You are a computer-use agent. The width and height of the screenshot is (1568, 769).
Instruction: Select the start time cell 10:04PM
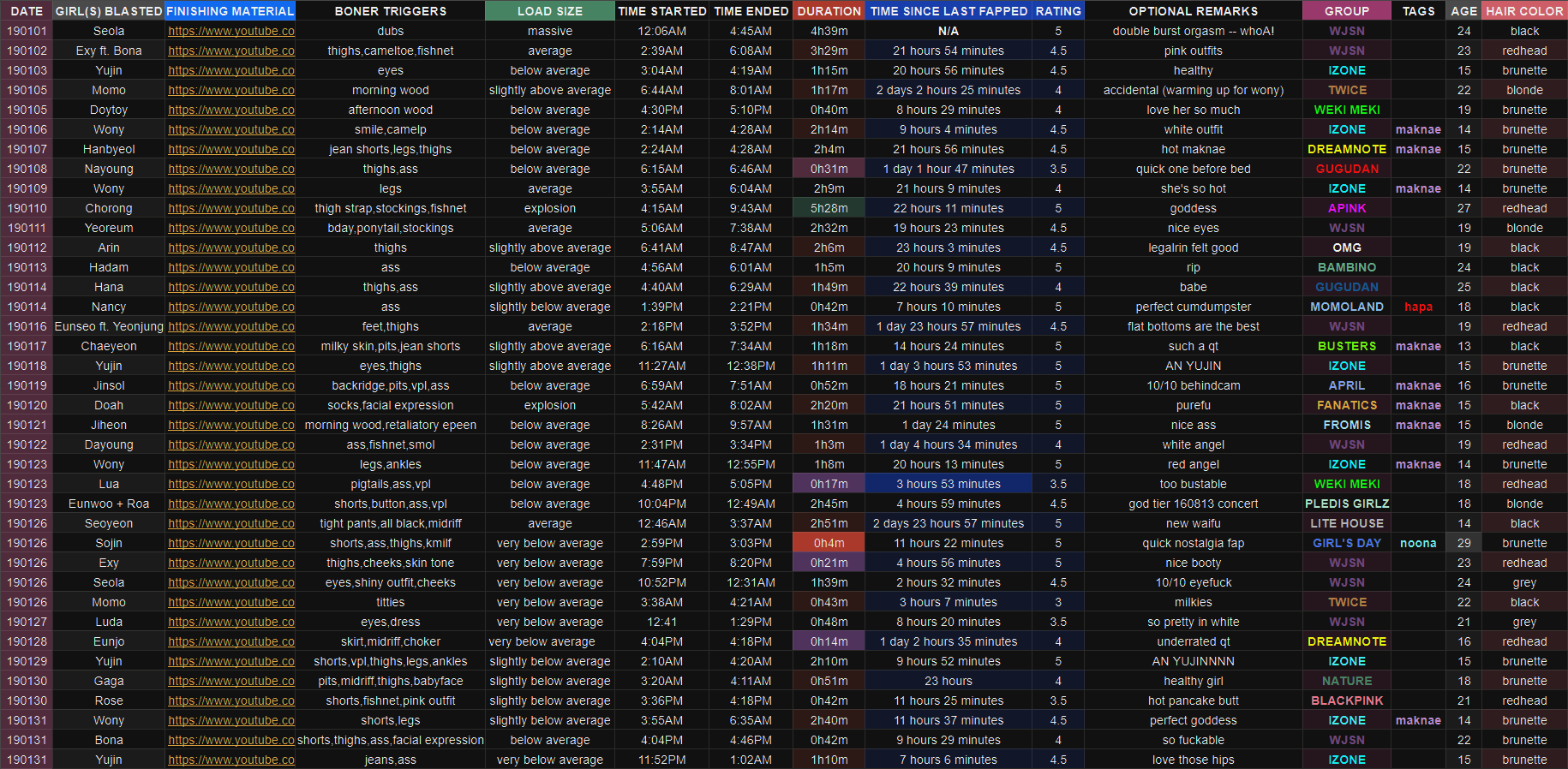[x=662, y=504]
